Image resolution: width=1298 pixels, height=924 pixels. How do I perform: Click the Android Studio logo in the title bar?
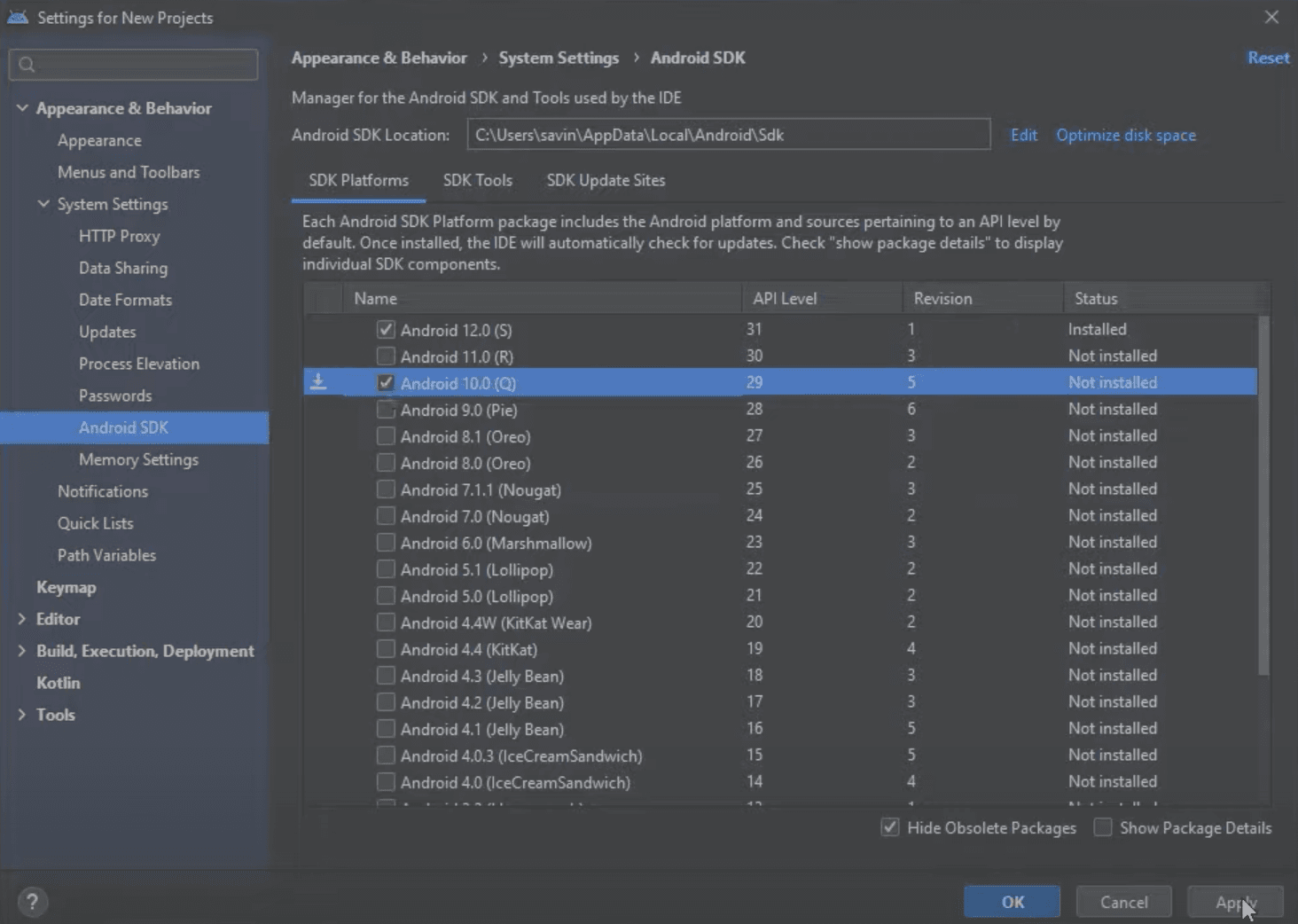[18, 16]
